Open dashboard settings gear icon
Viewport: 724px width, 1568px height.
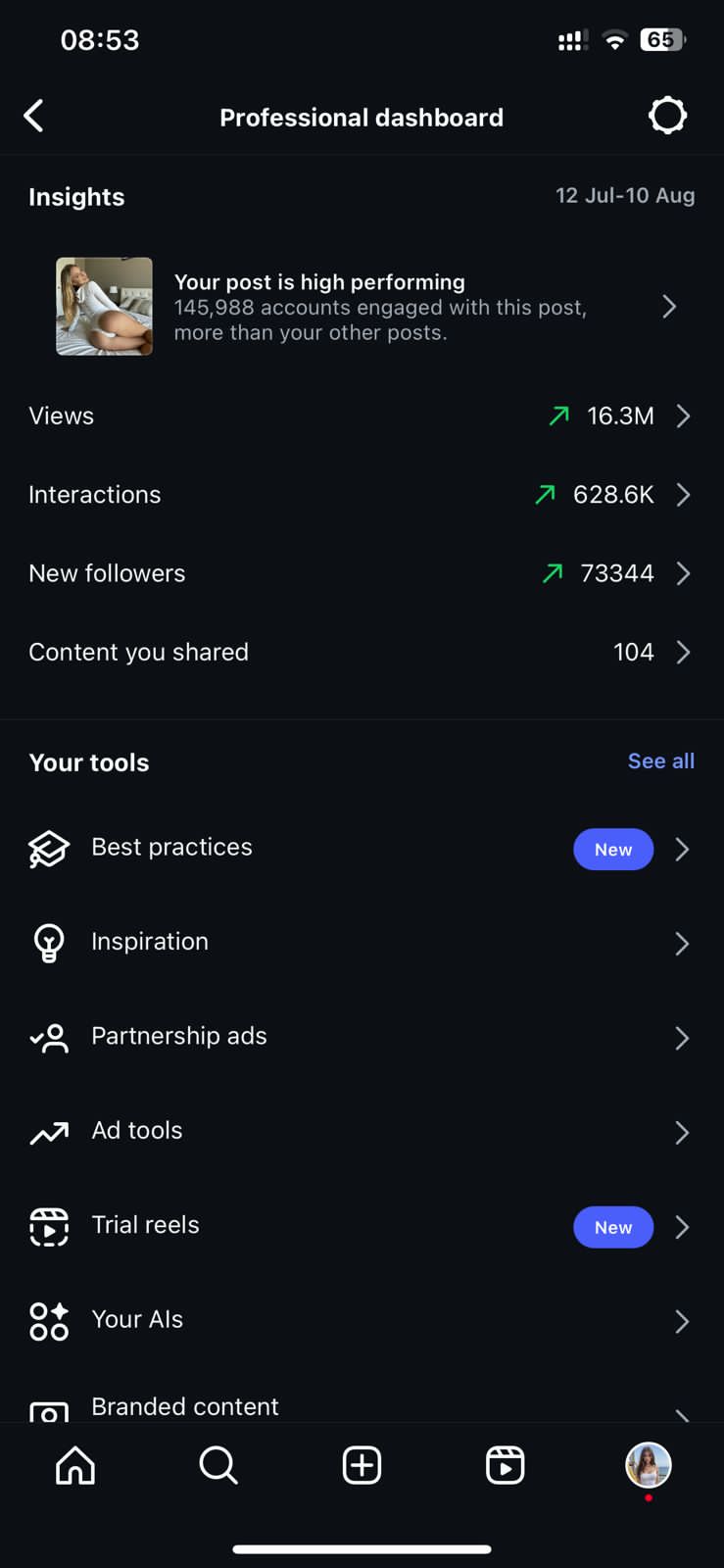point(667,116)
